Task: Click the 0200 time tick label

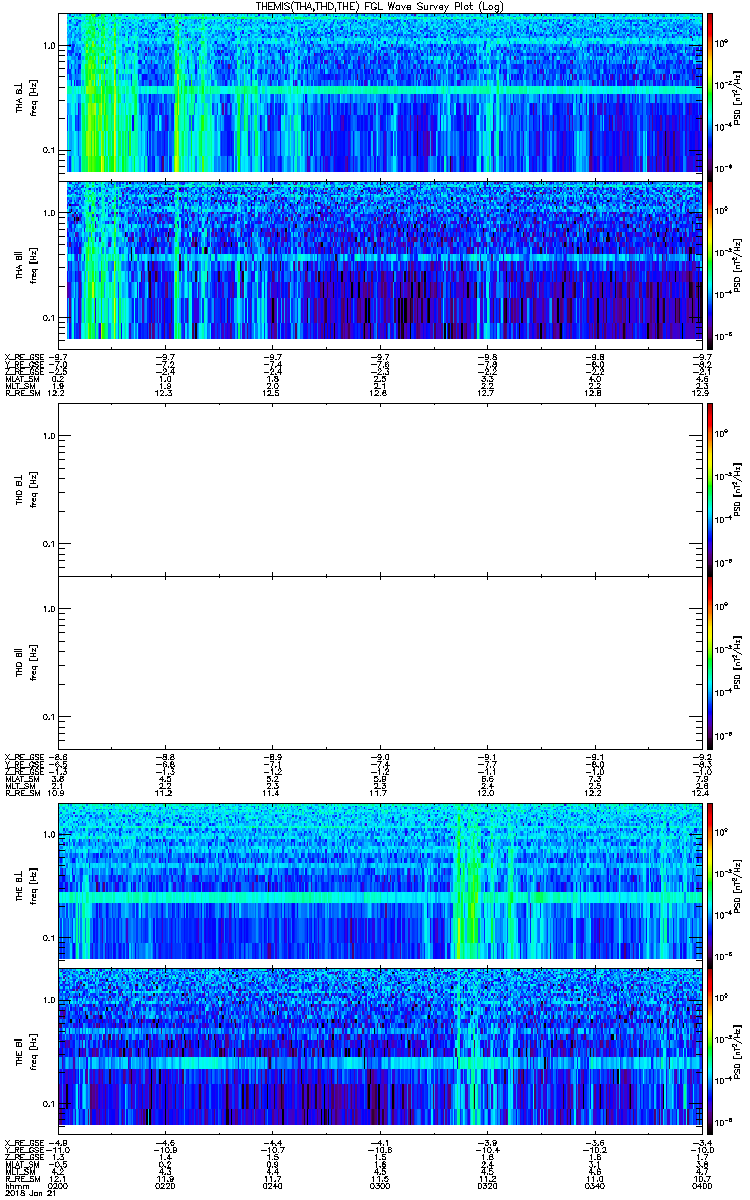Action: (59, 1185)
